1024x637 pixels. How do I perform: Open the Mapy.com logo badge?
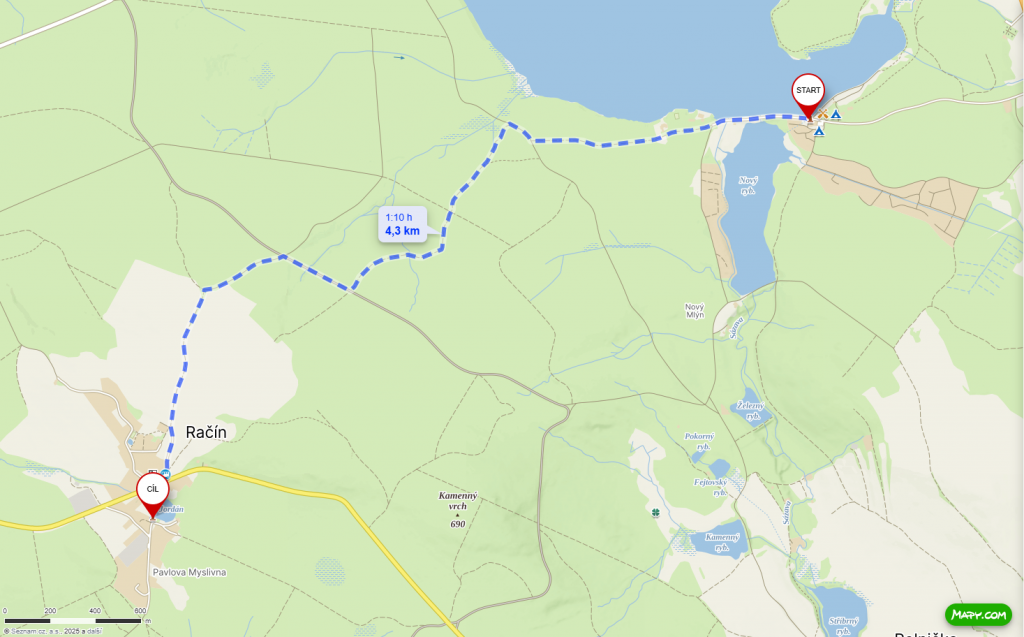(978, 614)
